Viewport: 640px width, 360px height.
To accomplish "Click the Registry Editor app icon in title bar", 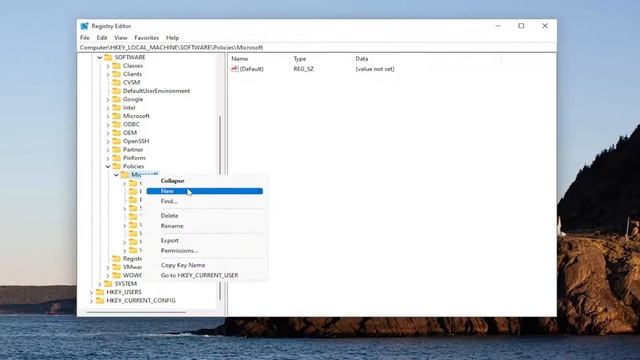I will [84, 26].
